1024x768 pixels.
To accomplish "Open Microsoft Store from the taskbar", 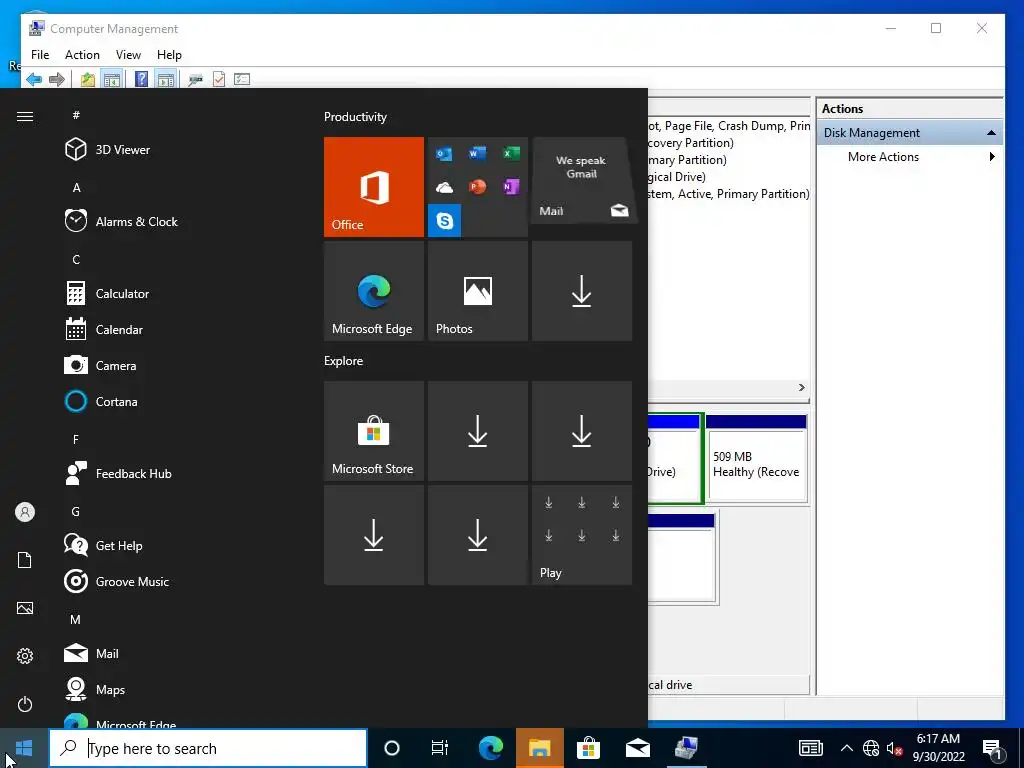I will pyautogui.click(x=588, y=748).
